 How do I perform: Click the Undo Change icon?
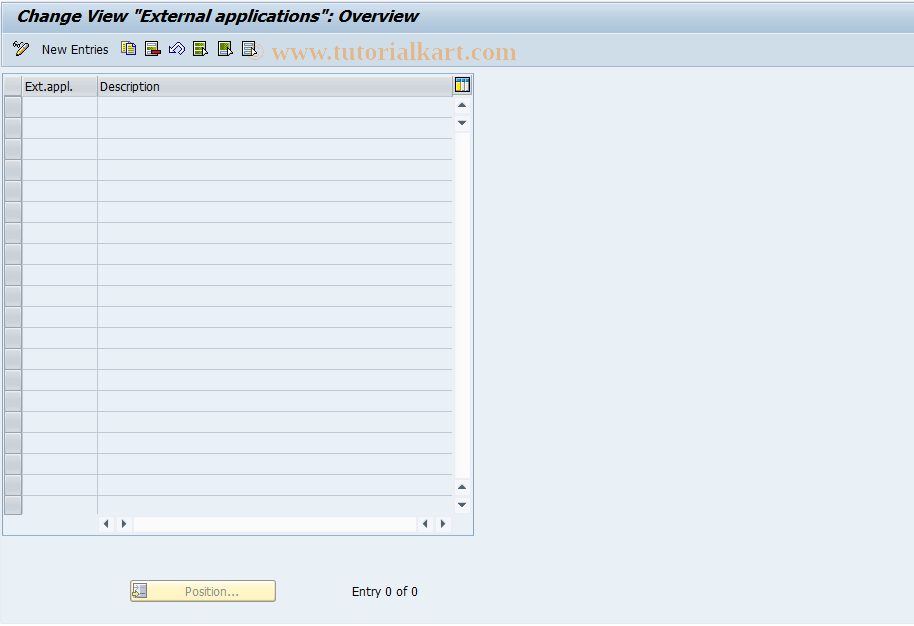point(177,49)
